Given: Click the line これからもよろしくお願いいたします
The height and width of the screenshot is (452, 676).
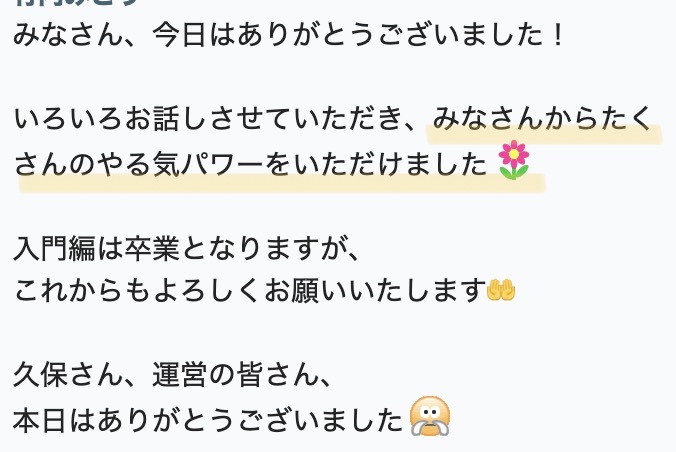Looking at the screenshot, I should (250, 290).
